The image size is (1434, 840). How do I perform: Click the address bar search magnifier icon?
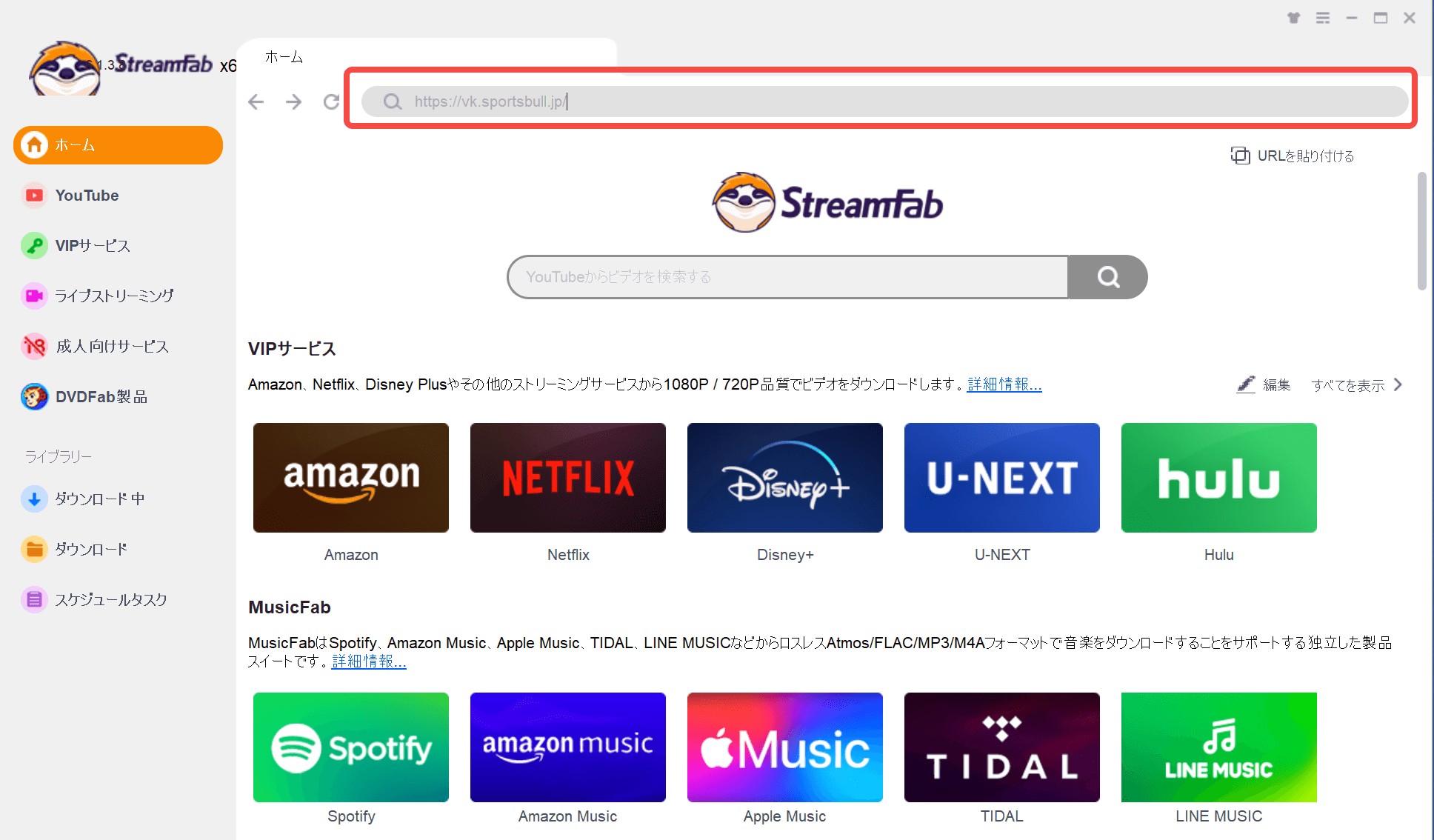coord(393,101)
